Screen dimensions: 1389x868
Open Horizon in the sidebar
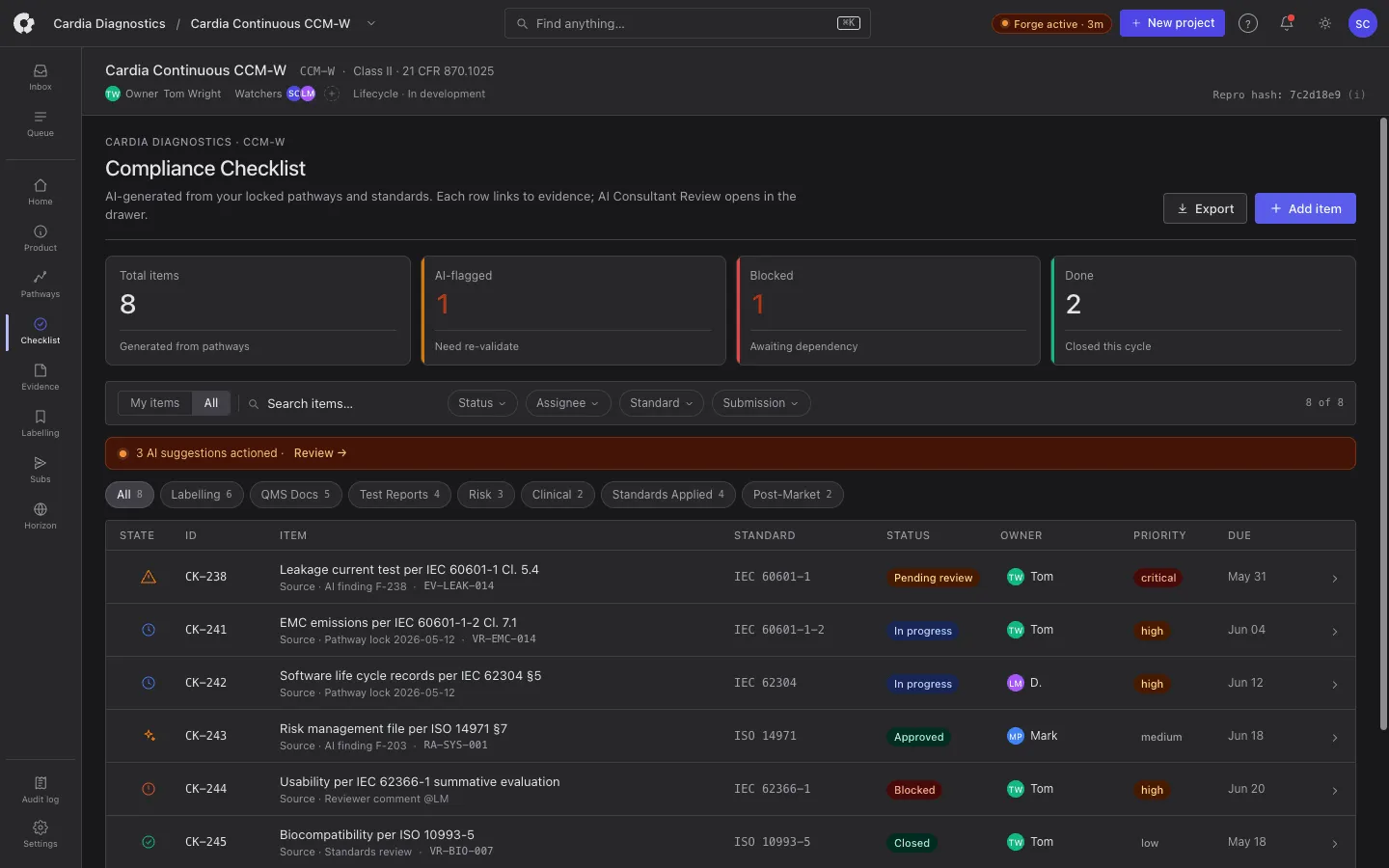pos(41,516)
